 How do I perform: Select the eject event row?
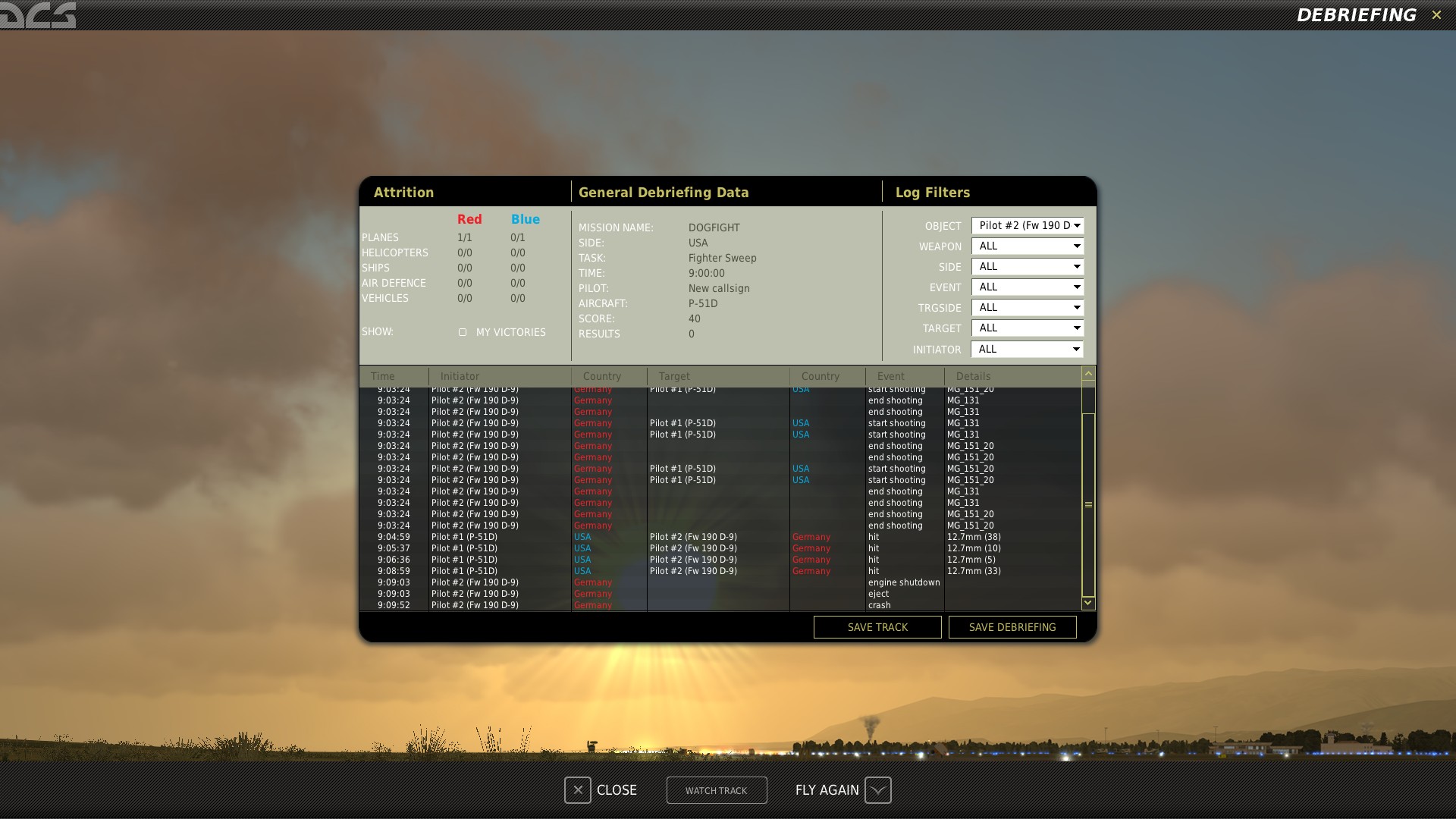click(720, 594)
